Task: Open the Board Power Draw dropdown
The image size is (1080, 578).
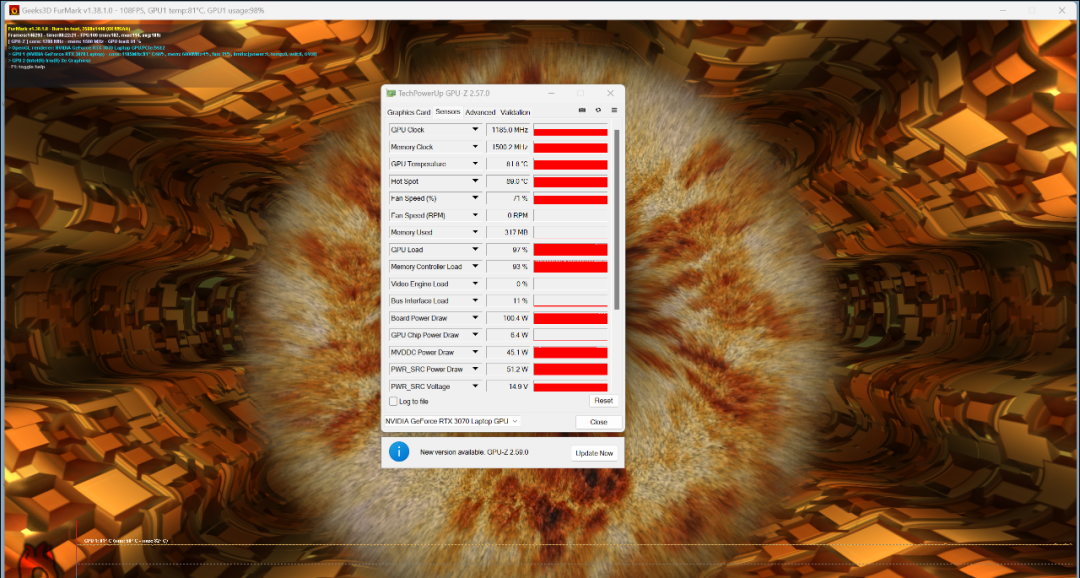Action: coord(475,318)
